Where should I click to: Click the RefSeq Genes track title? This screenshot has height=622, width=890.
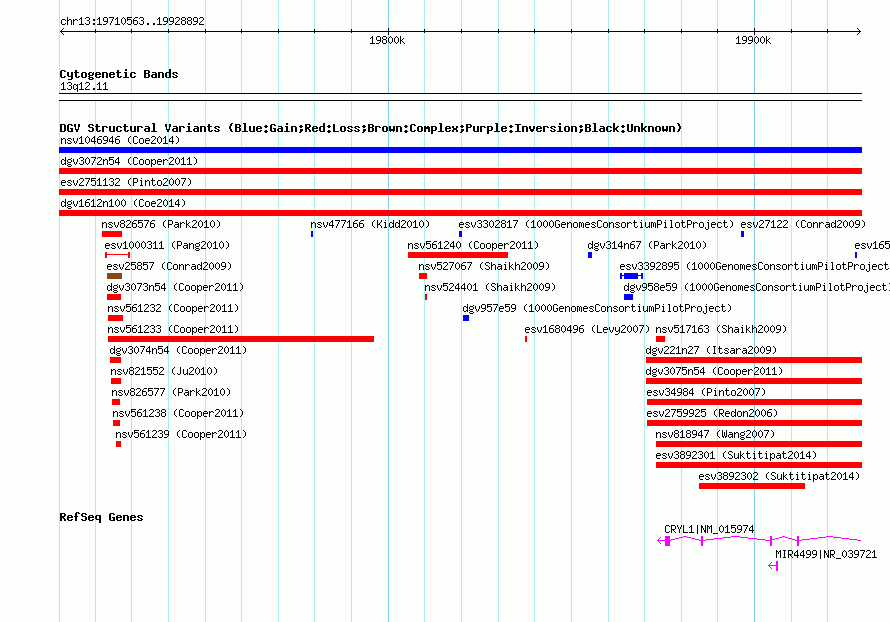tap(101, 517)
